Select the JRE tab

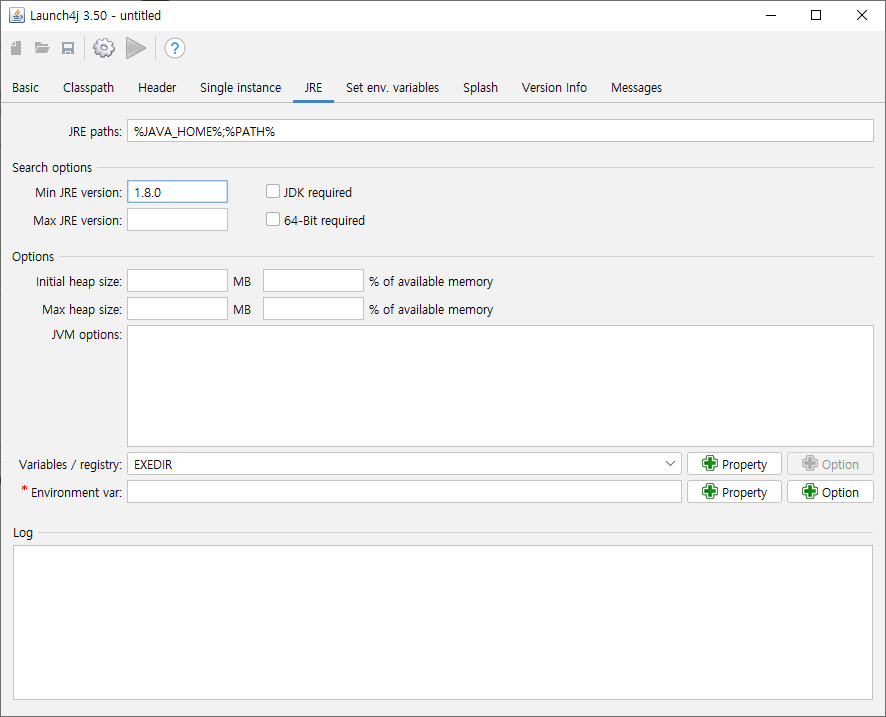coord(313,88)
